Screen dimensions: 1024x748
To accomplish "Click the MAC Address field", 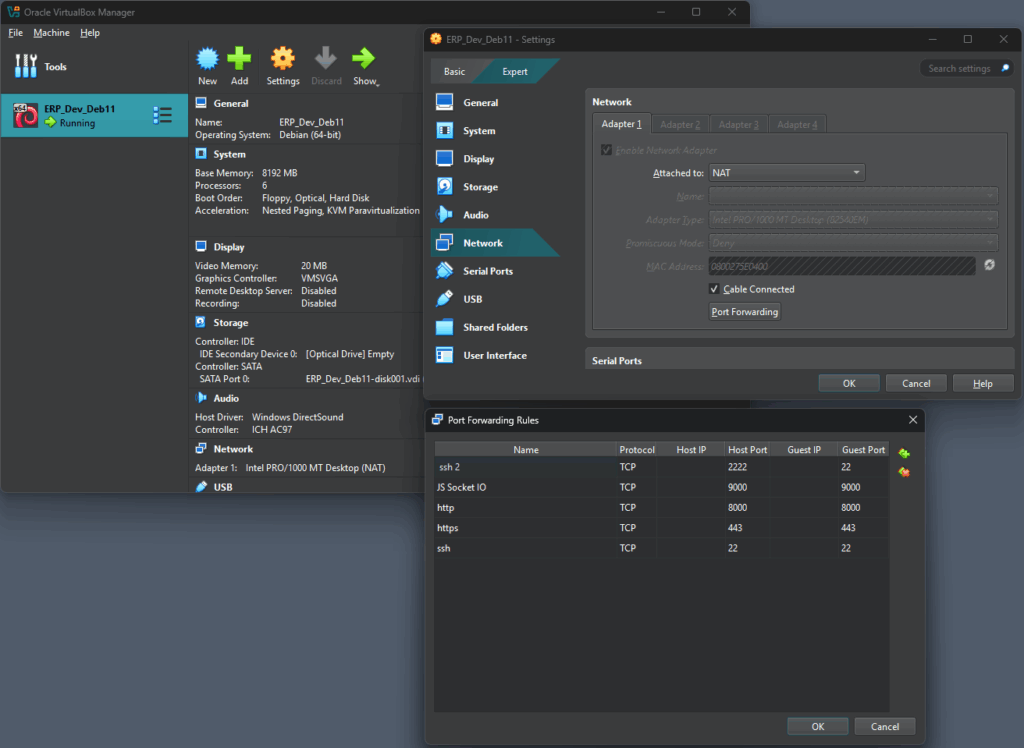I will coord(842,267).
